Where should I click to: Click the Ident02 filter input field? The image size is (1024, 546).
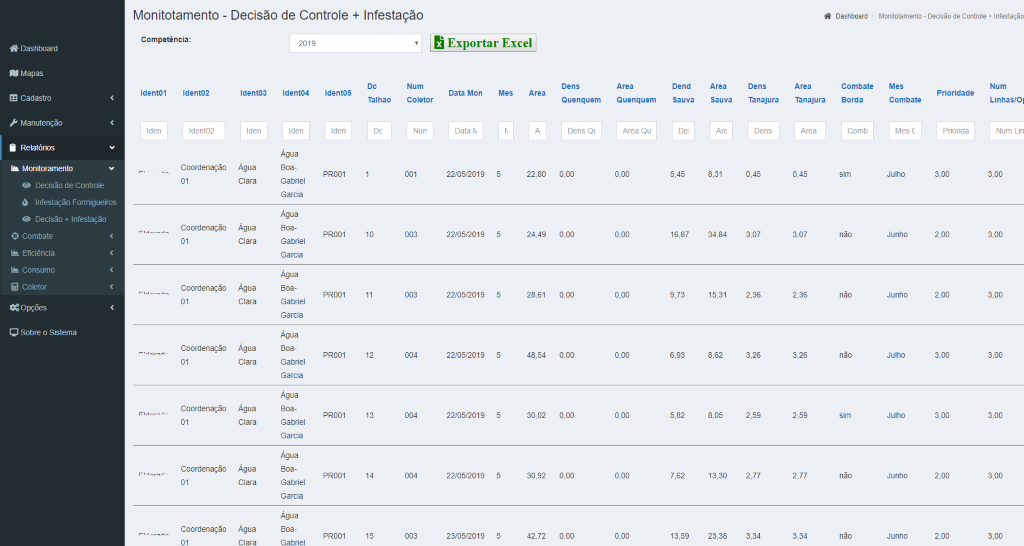[x=203, y=131]
